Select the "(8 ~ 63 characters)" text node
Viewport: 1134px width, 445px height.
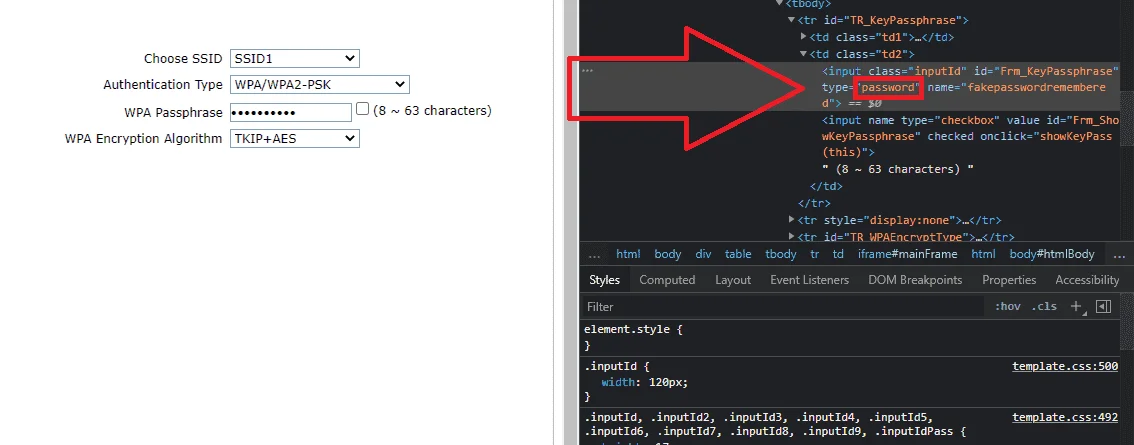898,169
